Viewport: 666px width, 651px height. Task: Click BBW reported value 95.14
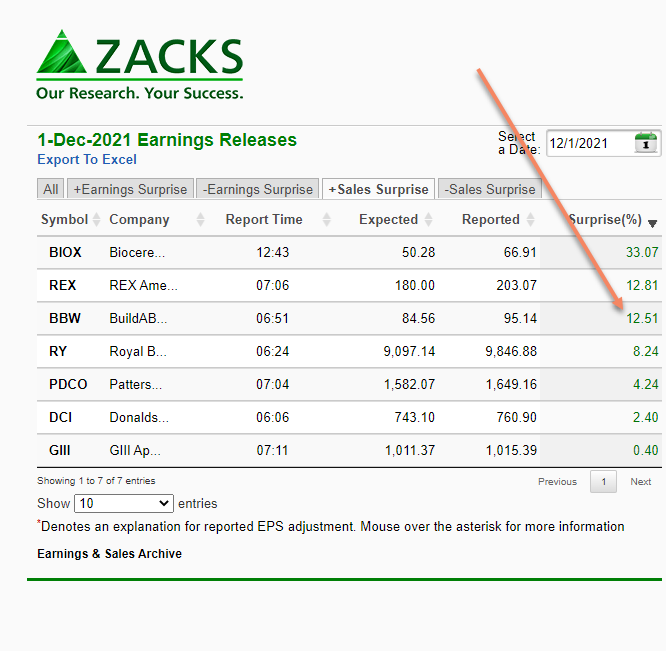(x=520, y=318)
